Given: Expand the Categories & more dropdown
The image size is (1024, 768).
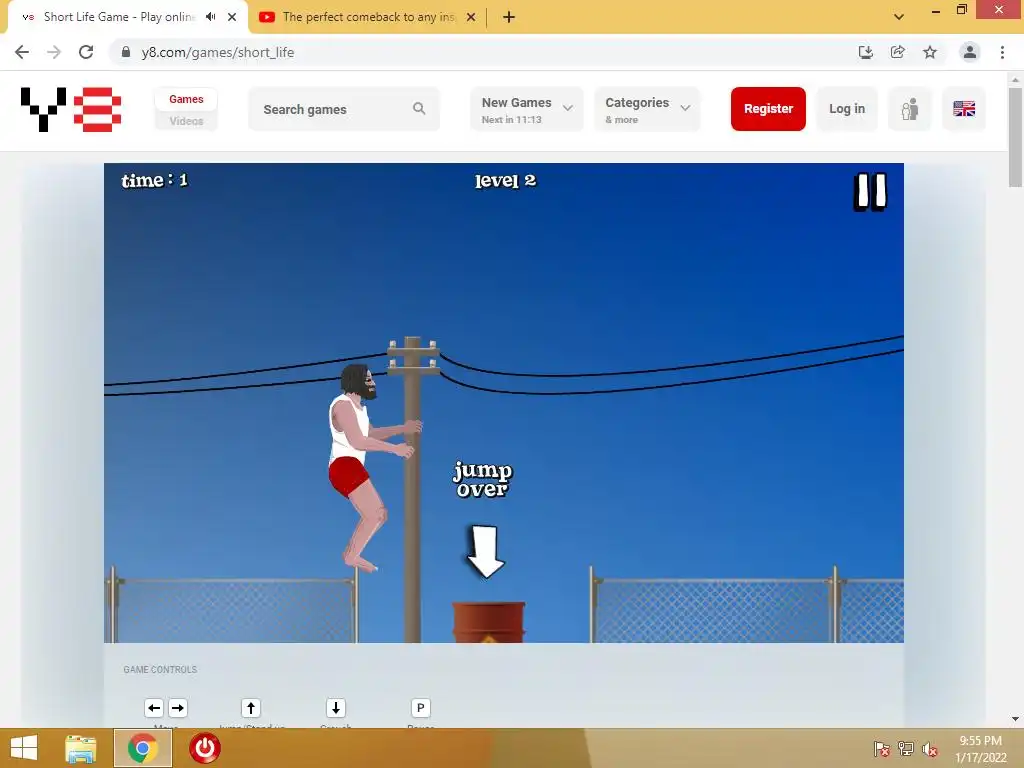Looking at the screenshot, I should point(647,109).
